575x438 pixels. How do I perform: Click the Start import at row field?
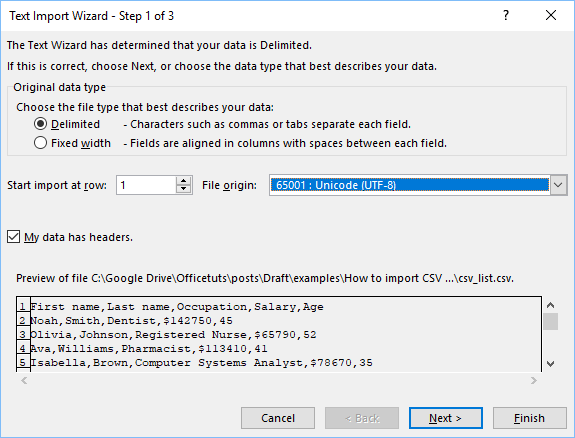[146, 185]
